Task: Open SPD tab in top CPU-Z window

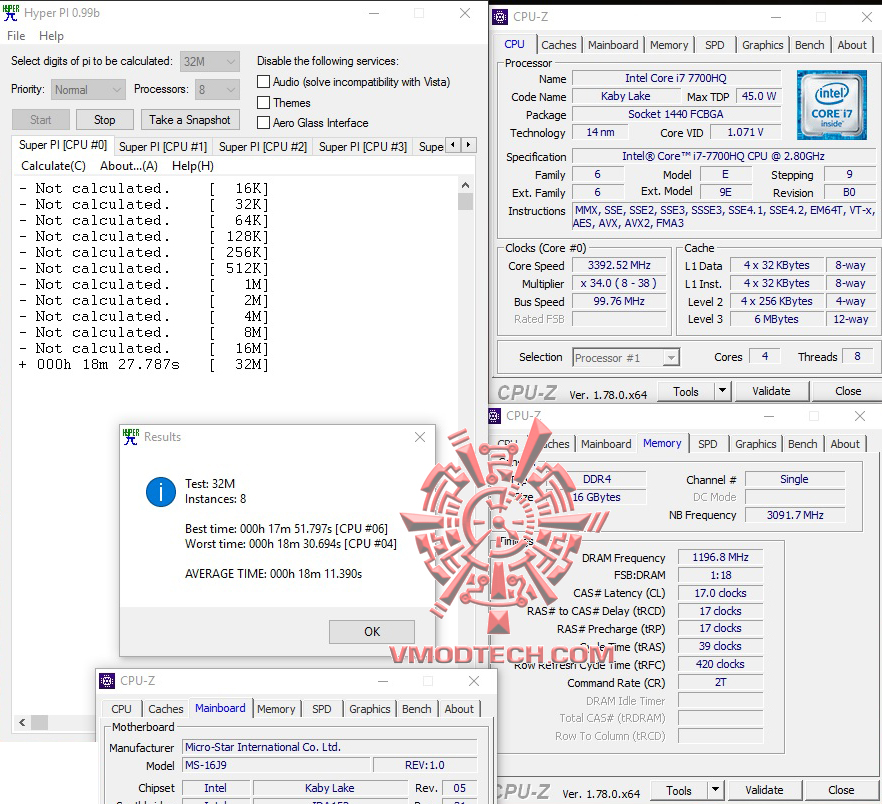Action: (x=714, y=45)
